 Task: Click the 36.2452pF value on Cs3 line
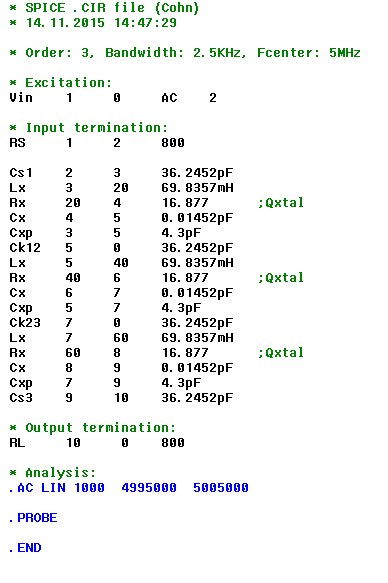[x=197, y=398]
